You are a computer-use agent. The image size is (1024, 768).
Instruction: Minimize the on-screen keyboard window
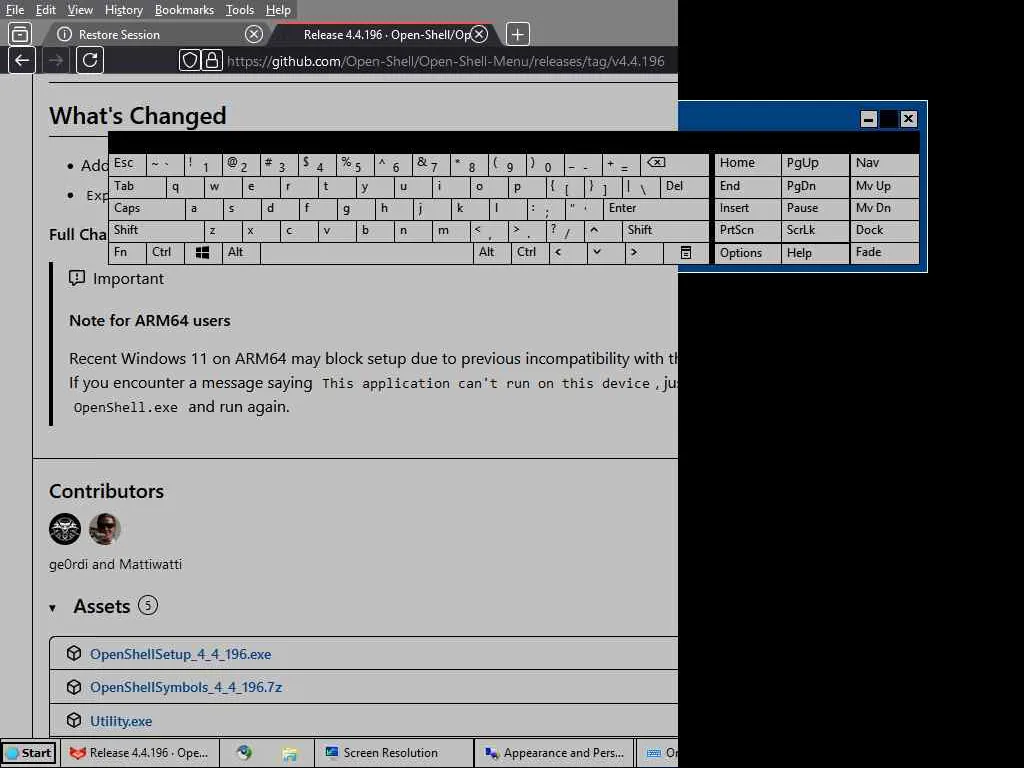(868, 119)
